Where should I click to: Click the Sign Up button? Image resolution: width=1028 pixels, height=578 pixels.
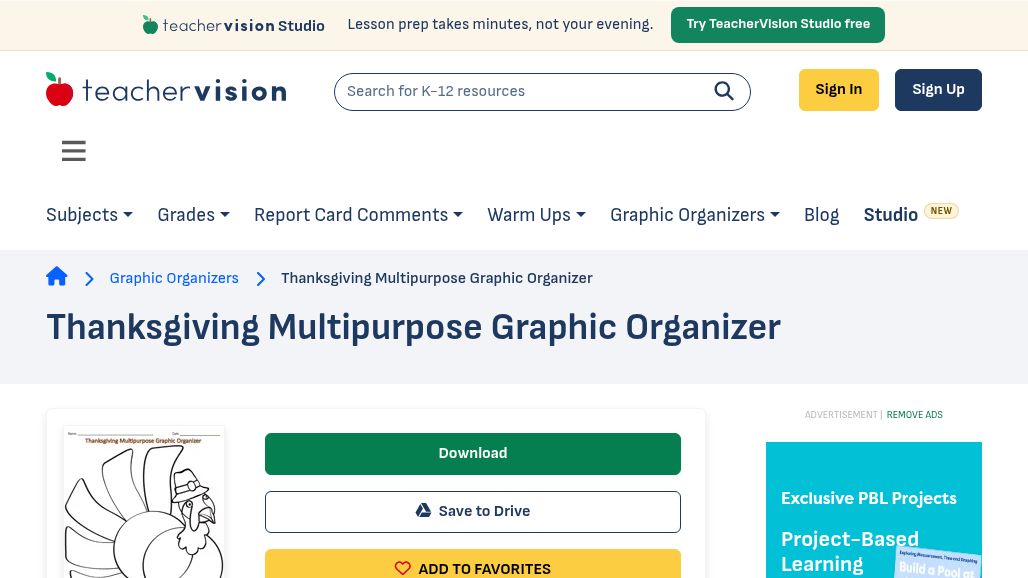(x=938, y=90)
